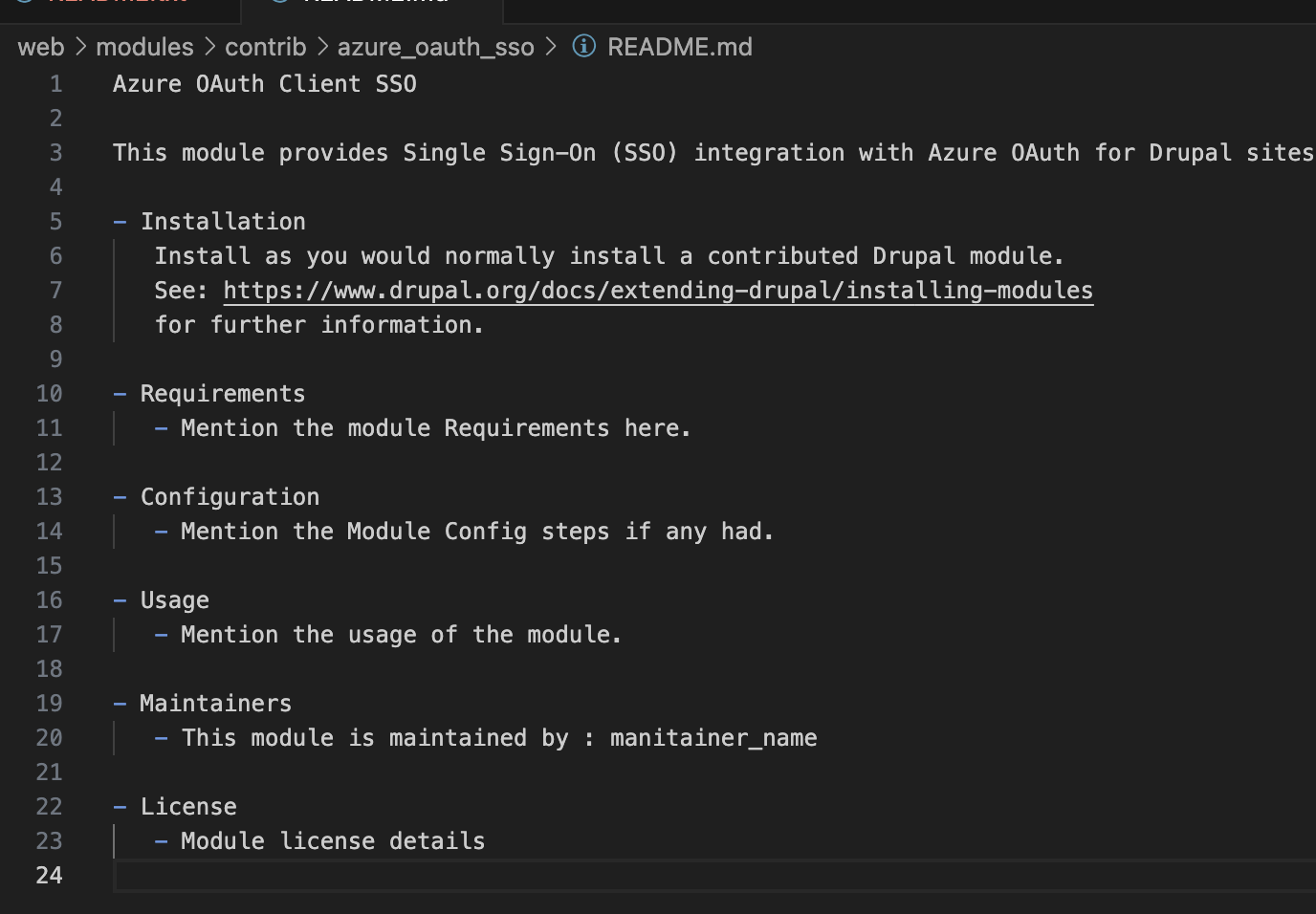The width and height of the screenshot is (1316, 914).
Task: Click the info circle icon on active README.md tab
Action: (x=277, y=5)
